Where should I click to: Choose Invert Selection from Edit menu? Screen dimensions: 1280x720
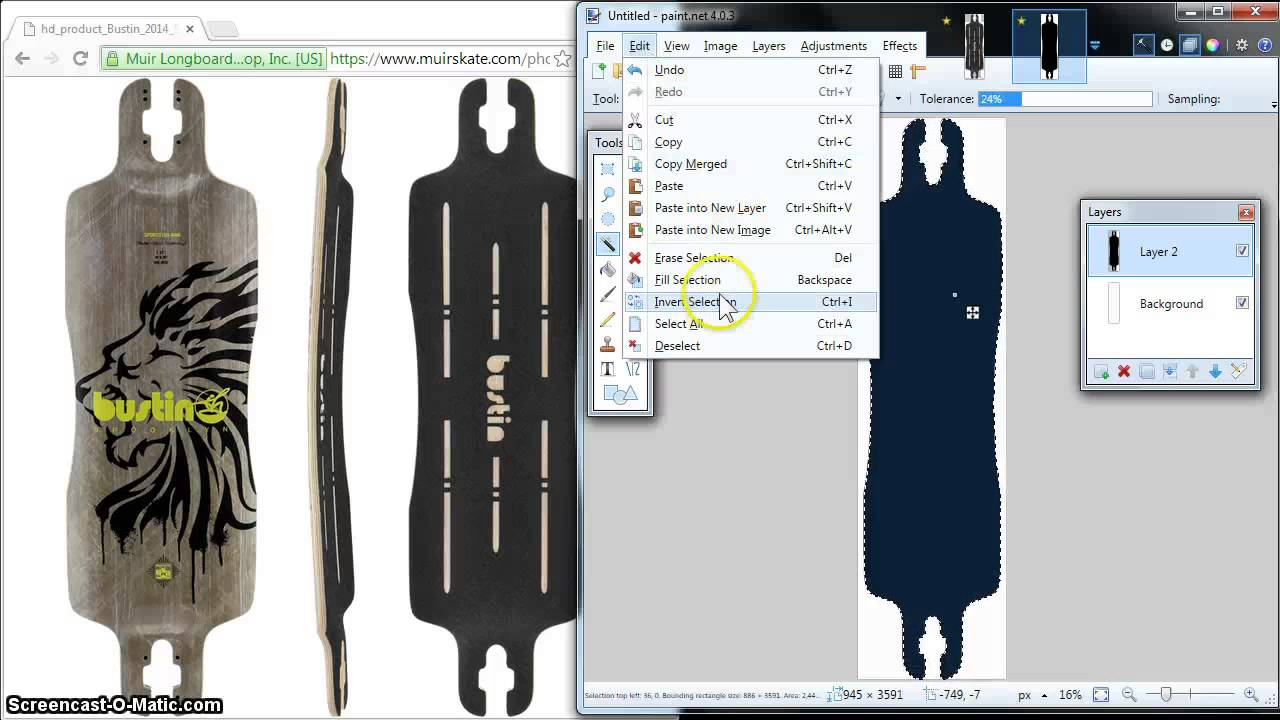click(x=751, y=302)
